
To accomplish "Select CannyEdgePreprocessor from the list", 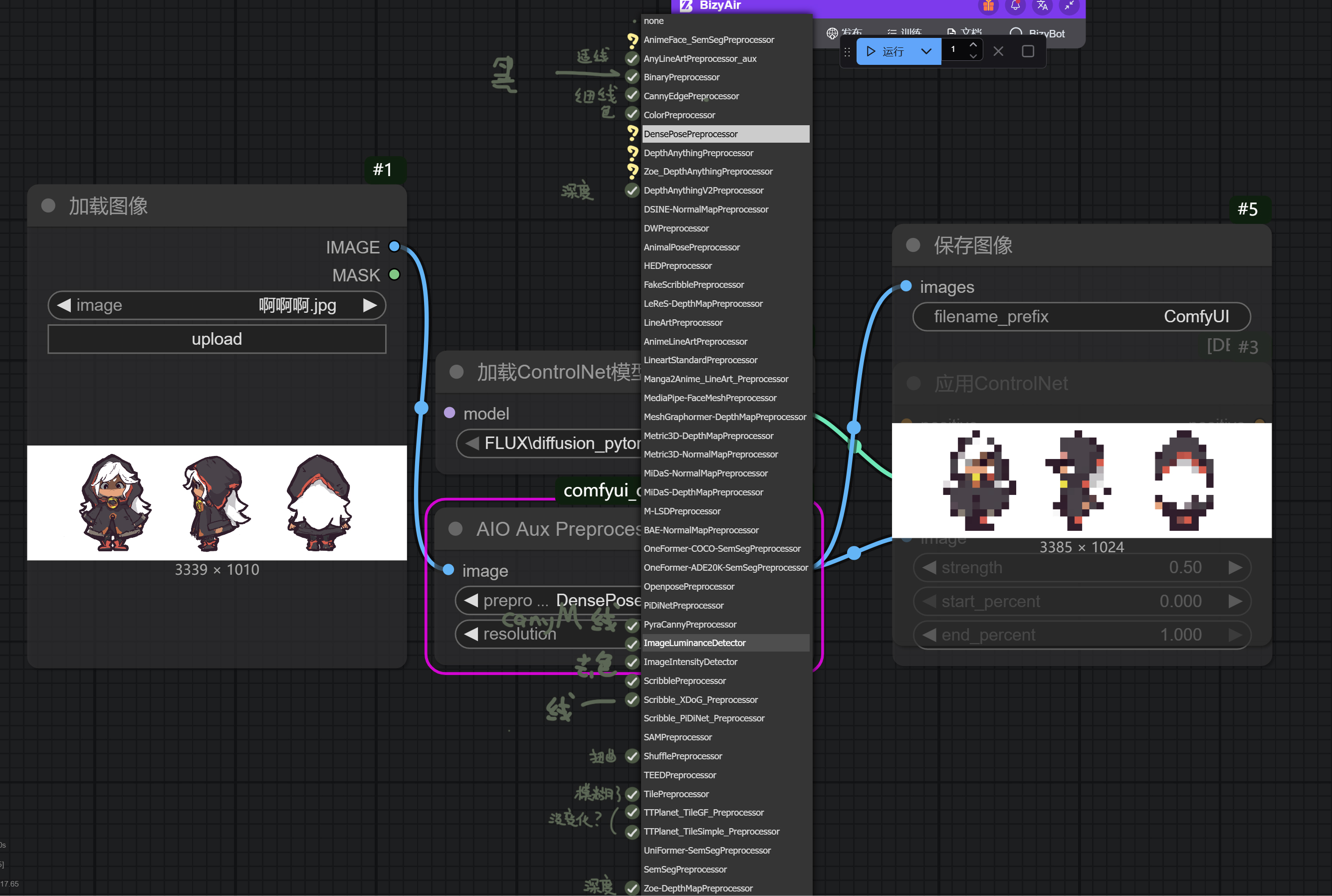I will (691, 96).
